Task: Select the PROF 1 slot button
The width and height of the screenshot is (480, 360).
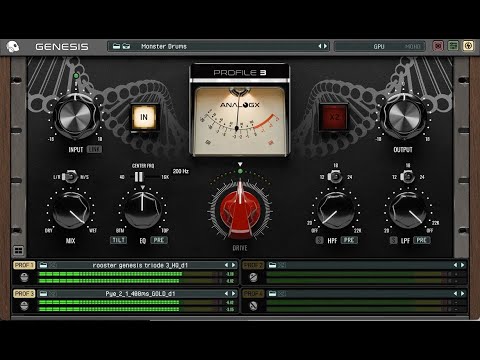Action: coord(24,265)
